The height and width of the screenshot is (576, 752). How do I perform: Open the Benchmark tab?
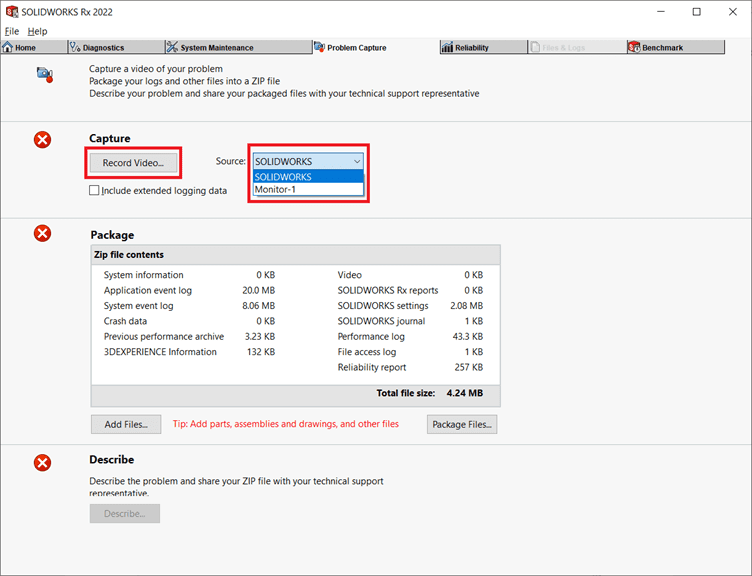click(676, 47)
